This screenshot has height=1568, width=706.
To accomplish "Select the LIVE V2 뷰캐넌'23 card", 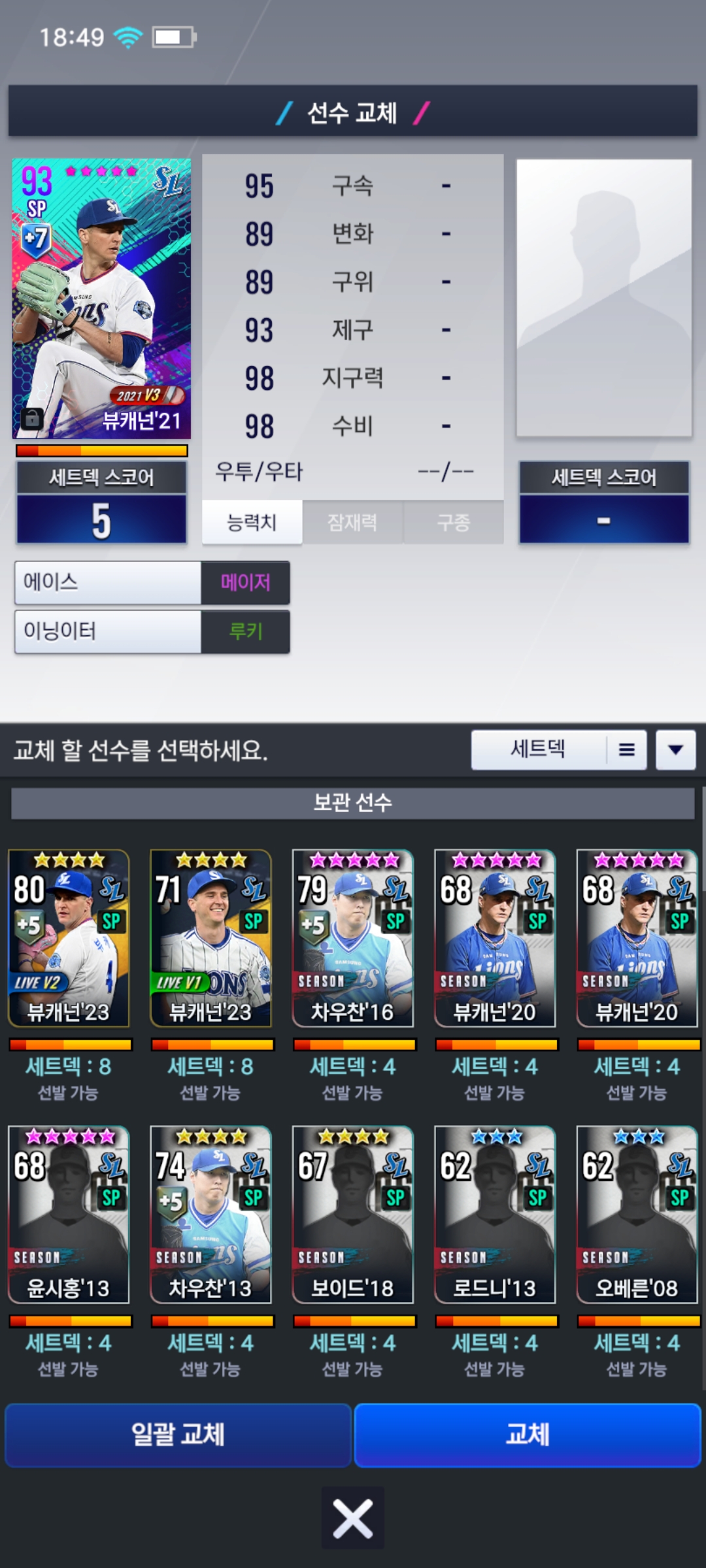I will click(69, 938).
